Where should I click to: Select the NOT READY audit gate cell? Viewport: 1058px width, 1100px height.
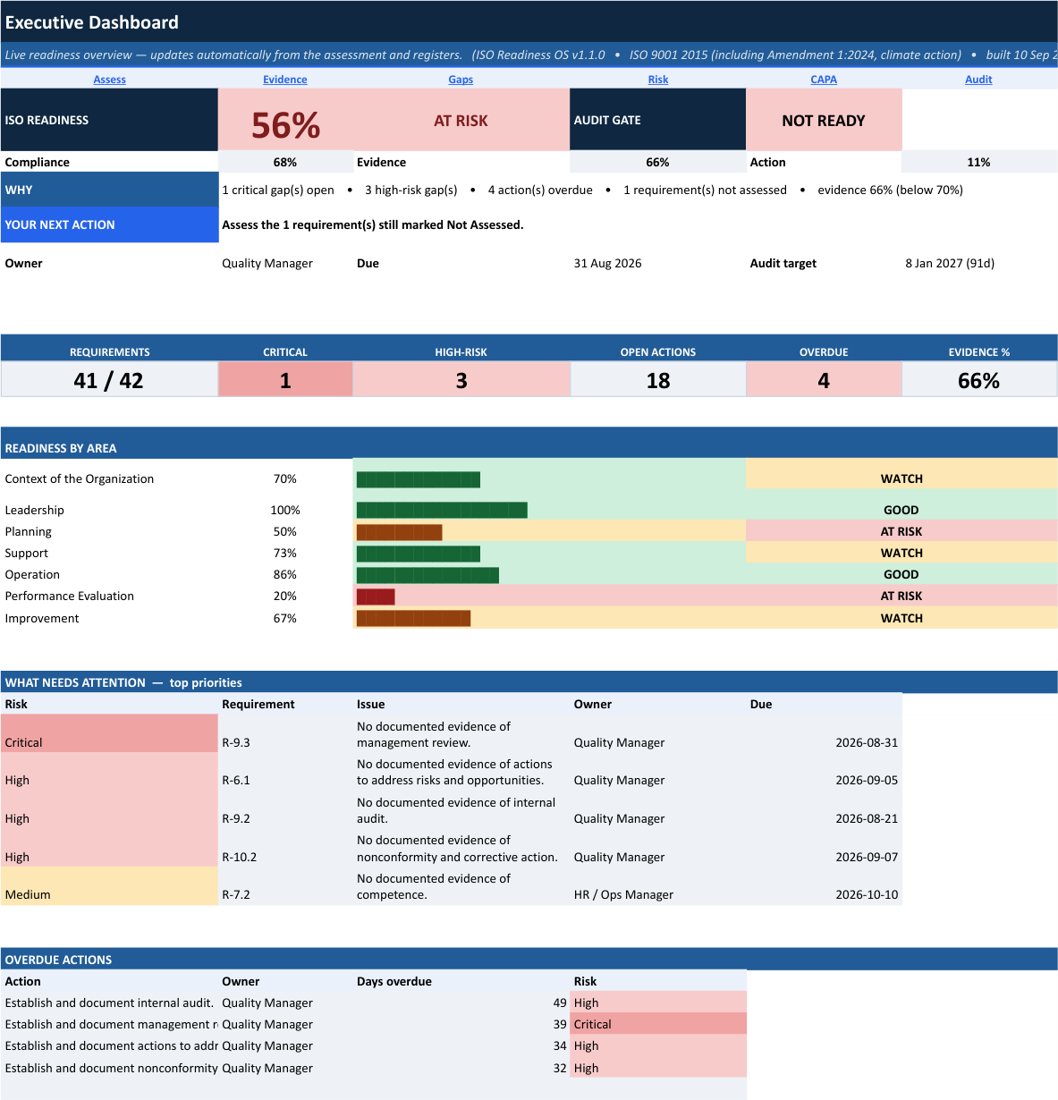tap(824, 120)
